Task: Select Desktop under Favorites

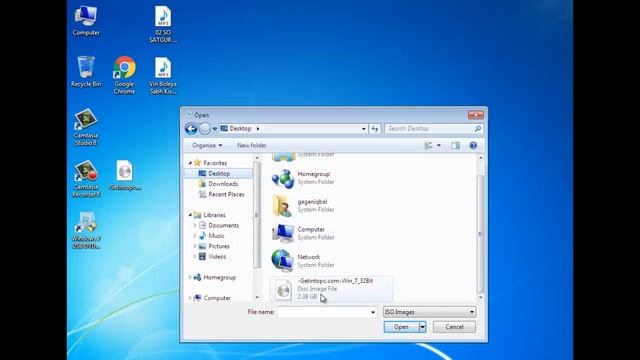Action: click(x=219, y=173)
